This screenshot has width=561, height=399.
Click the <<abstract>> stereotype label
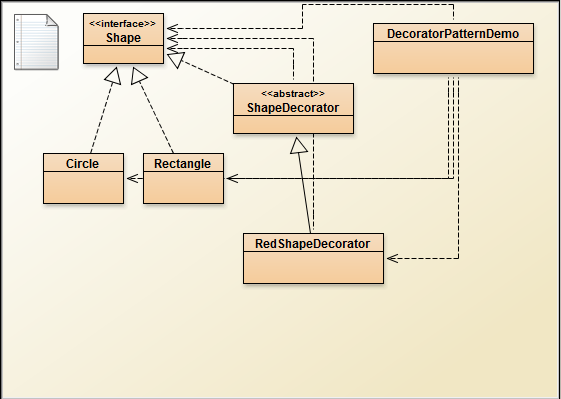(x=293, y=94)
